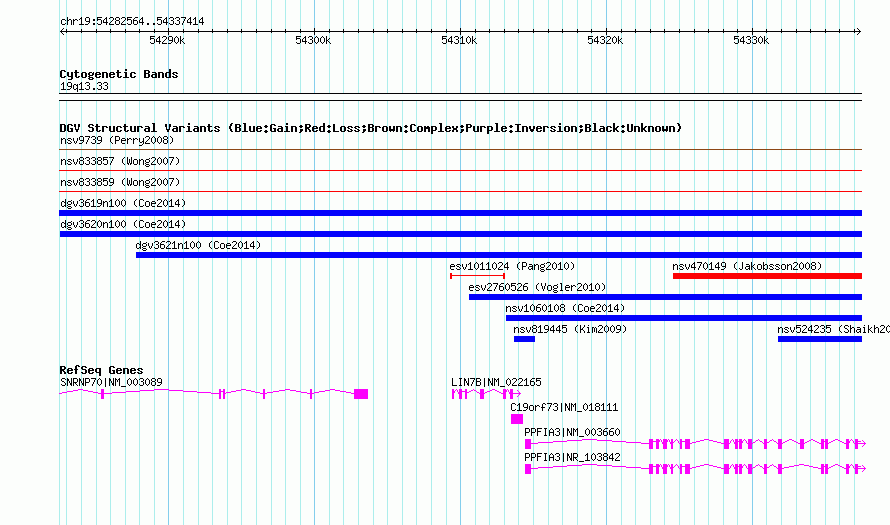The image size is (890, 525).
Task: Select the red loss line under nsv833859
Action: coord(460,191)
